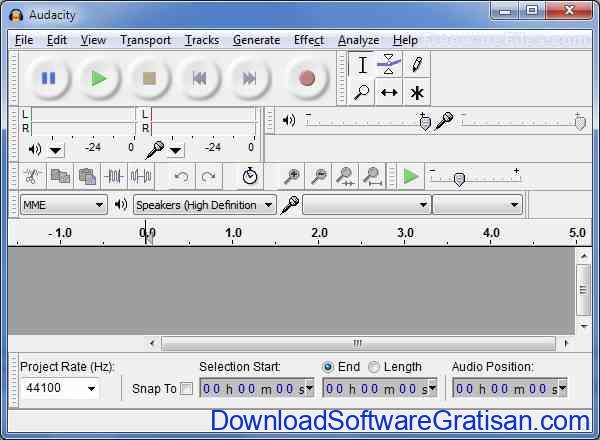
Task: Skip to Start of the project
Action: point(199,78)
